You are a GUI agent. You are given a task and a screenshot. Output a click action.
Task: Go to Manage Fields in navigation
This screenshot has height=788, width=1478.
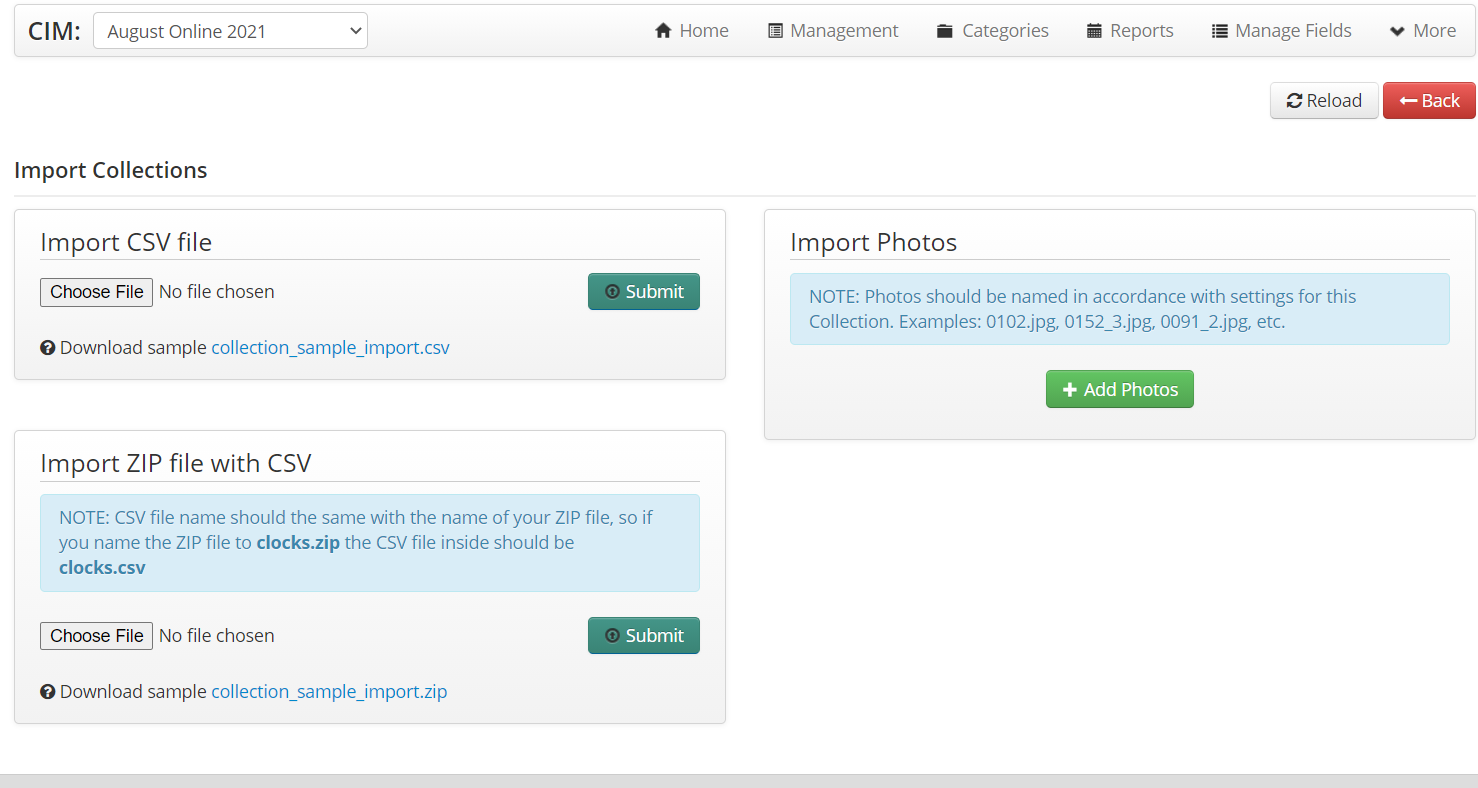(x=1282, y=31)
